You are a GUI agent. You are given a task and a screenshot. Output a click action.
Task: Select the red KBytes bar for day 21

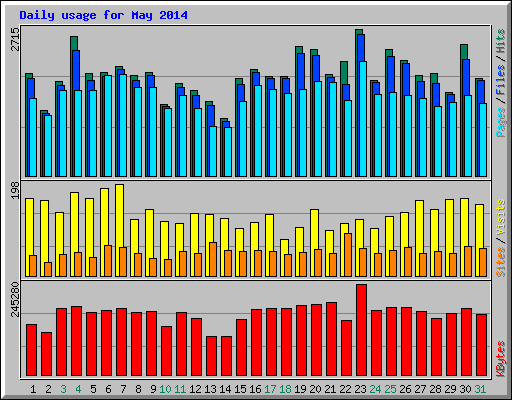point(332,339)
